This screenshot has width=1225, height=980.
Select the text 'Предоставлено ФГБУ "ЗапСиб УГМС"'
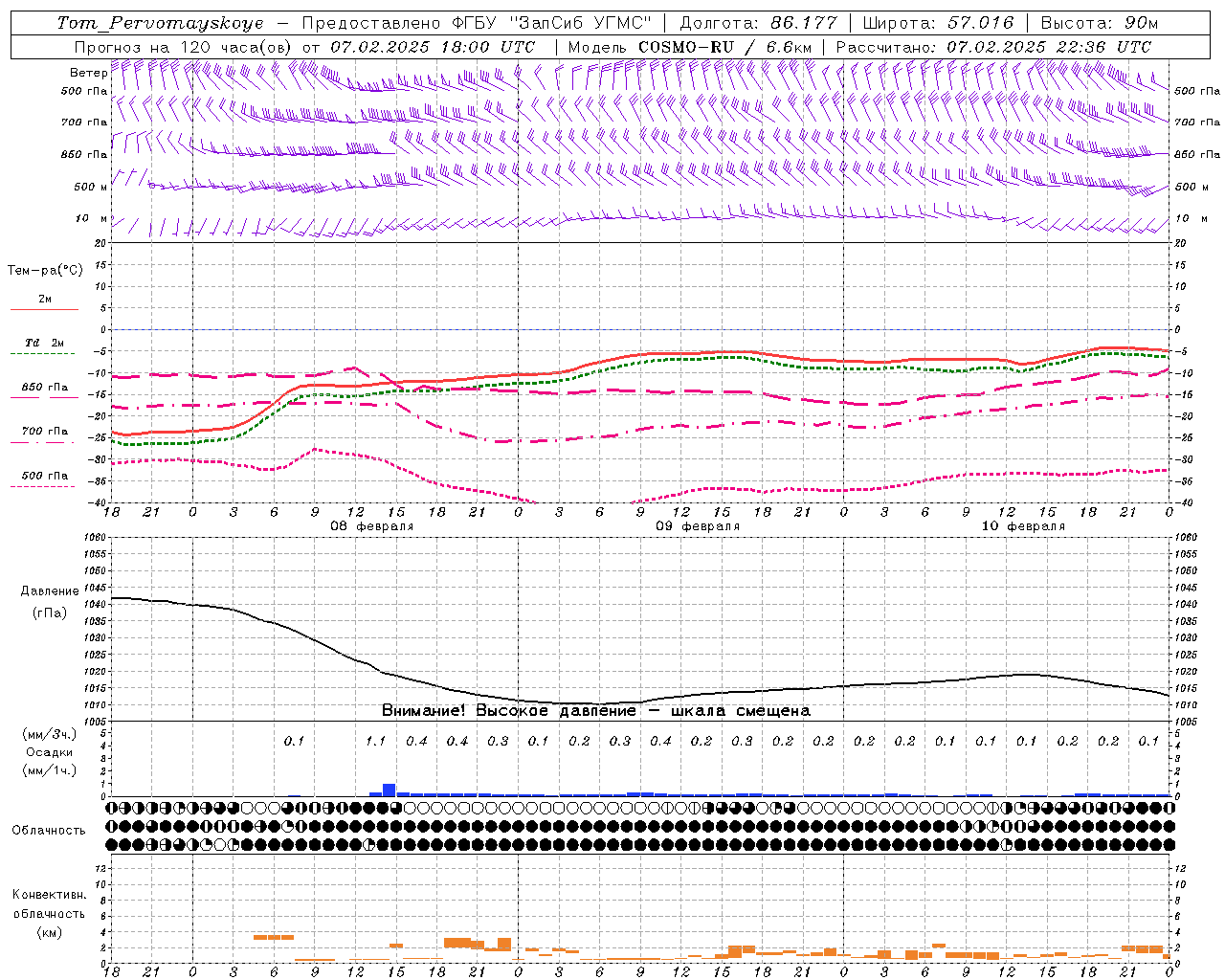point(477,23)
